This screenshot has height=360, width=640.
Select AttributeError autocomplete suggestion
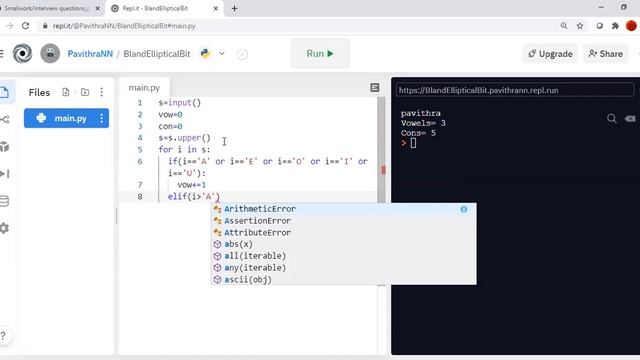pyautogui.click(x=344, y=233)
